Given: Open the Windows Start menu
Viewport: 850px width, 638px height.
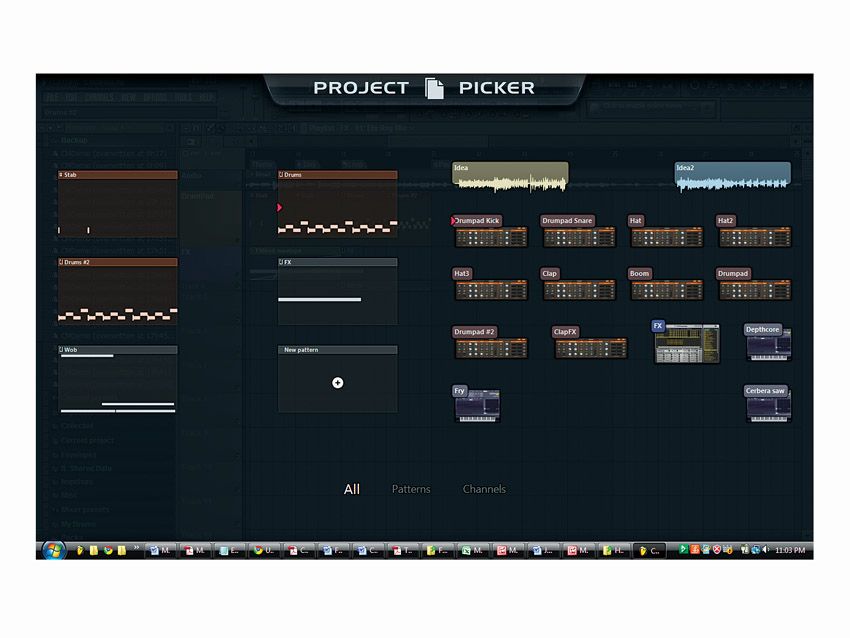Looking at the screenshot, I should [x=53, y=550].
